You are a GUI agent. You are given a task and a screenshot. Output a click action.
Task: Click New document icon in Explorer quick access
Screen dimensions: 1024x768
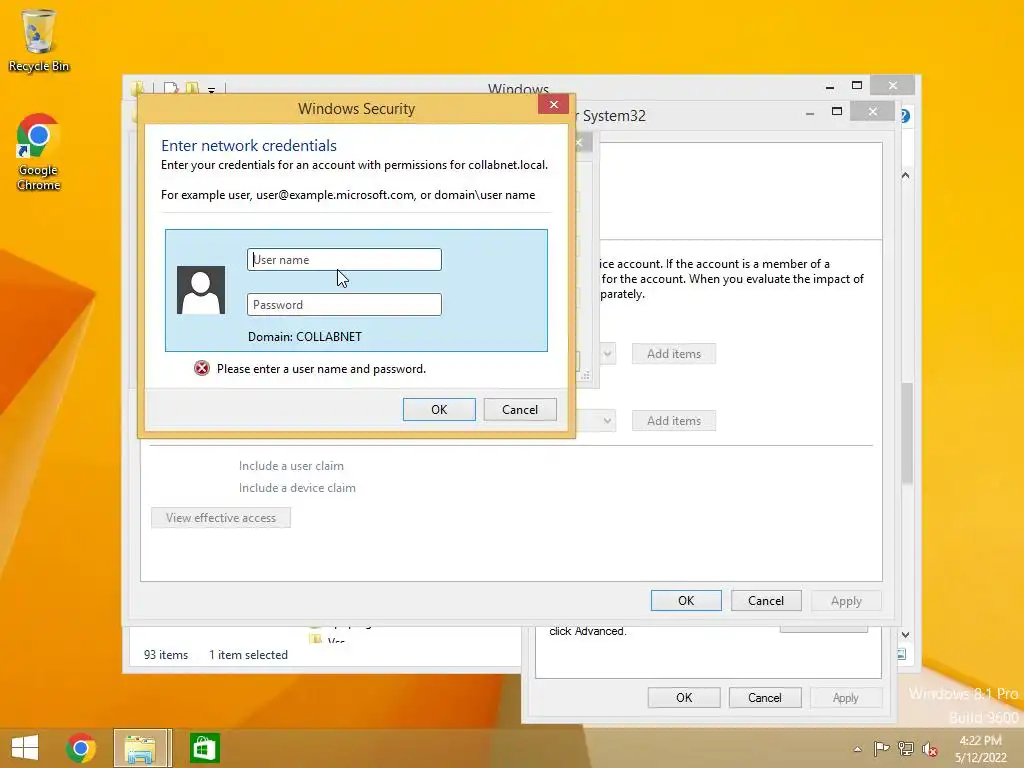point(170,88)
